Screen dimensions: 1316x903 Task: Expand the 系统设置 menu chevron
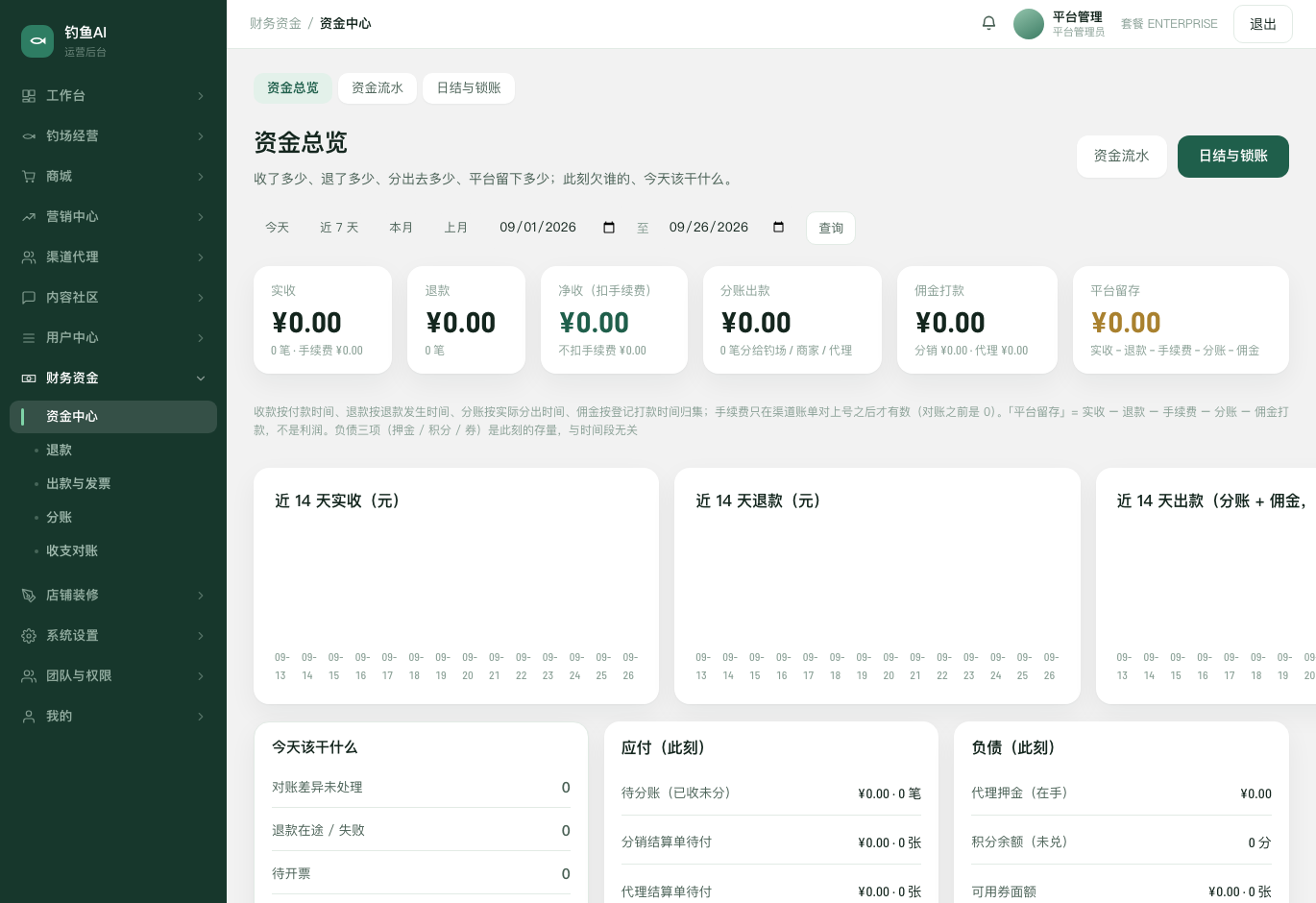pyautogui.click(x=201, y=636)
